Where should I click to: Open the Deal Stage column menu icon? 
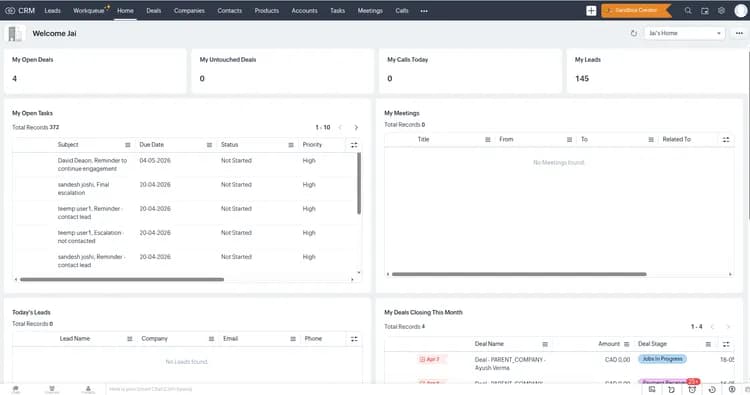coord(708,344)
